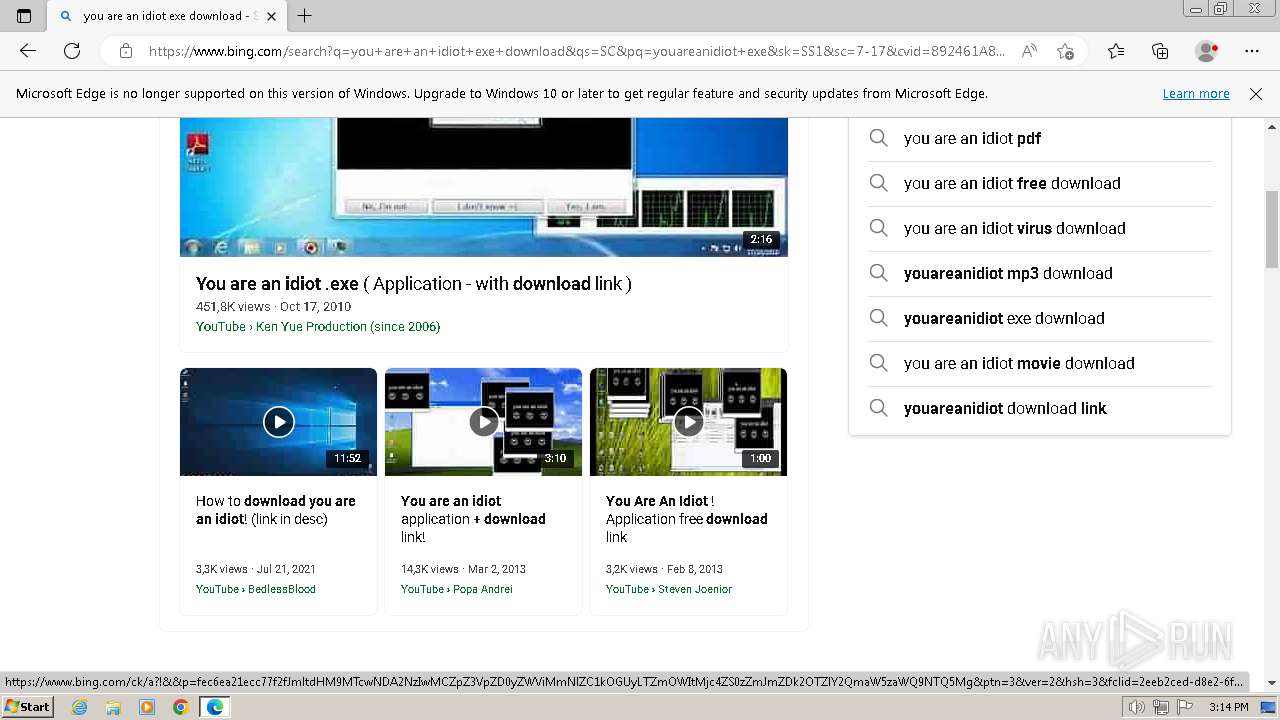Open YouTube › BedlessBlood source text
Image resolution: width=1280 pixels, height=720 pixels.
[256, 589]
